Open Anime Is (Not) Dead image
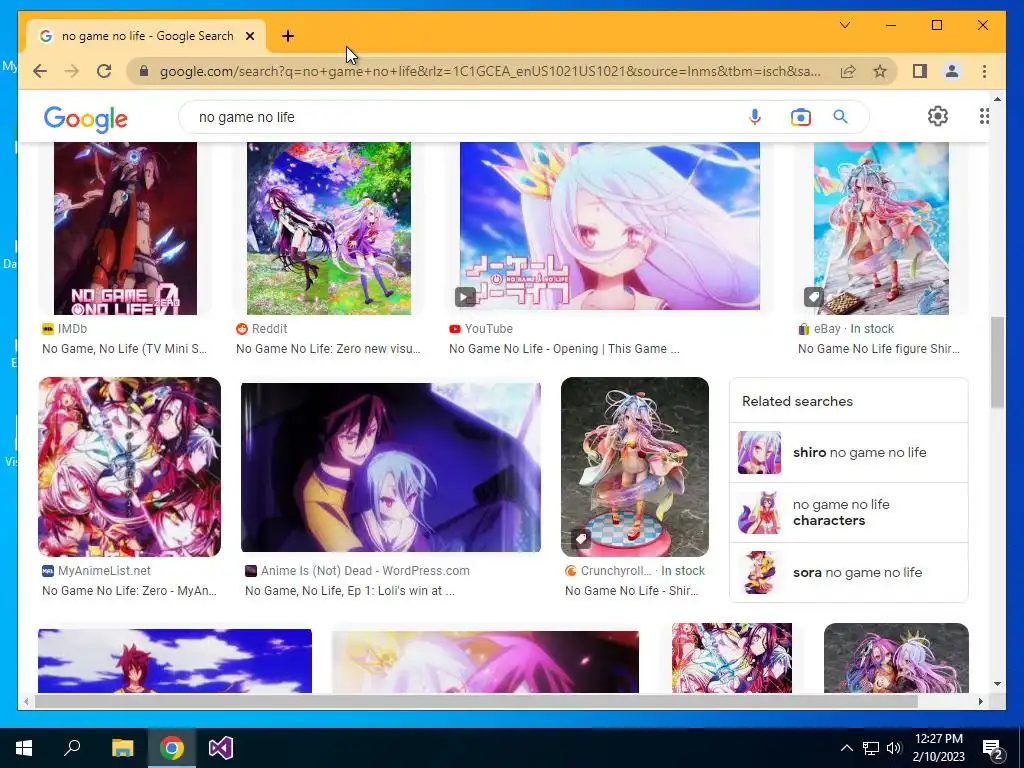This screenshot has height=768, width=1024. pos(391,468)
